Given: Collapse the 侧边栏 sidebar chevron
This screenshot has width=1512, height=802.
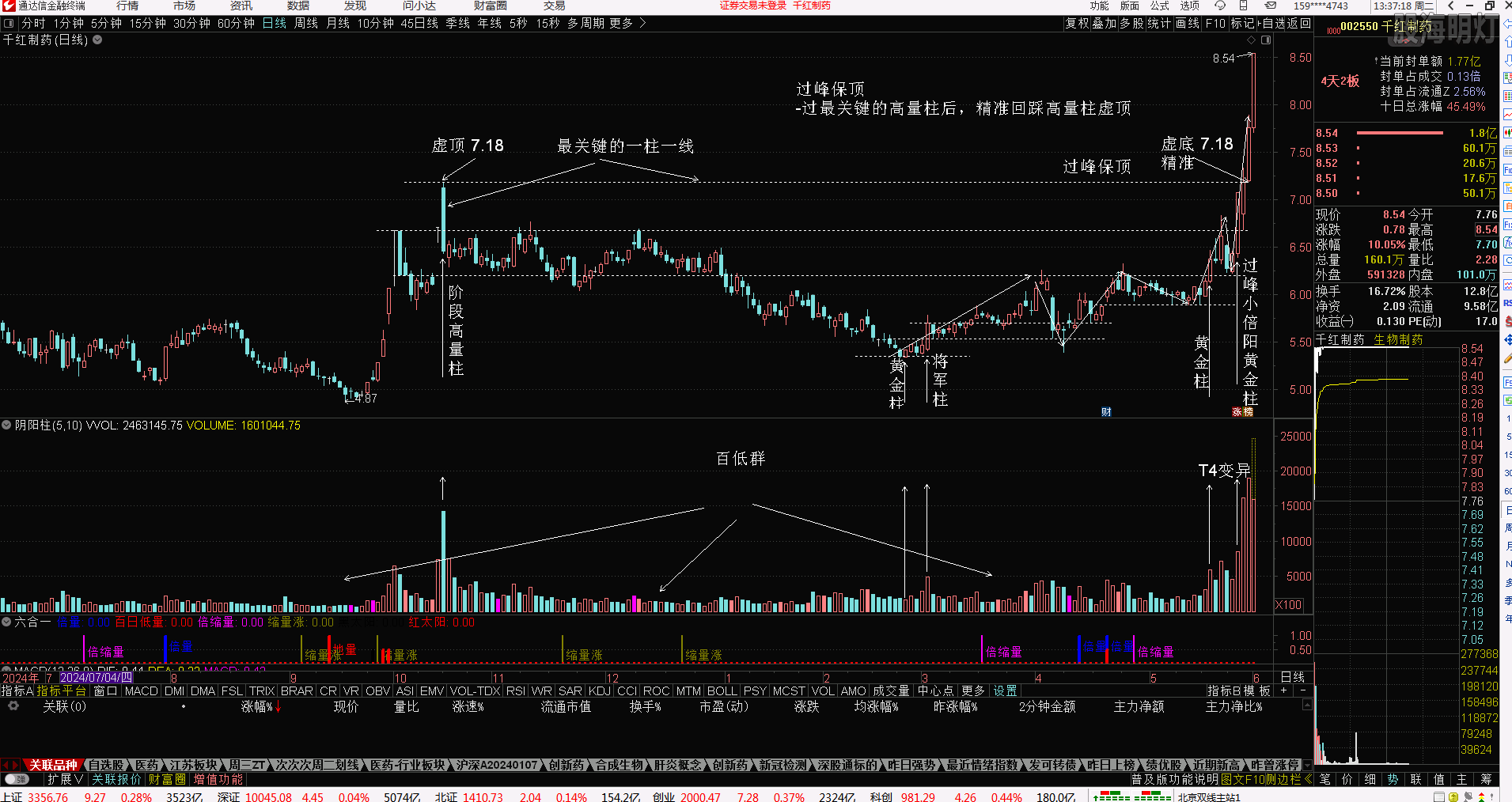Looking at the screenshot, I should 1308,779.
